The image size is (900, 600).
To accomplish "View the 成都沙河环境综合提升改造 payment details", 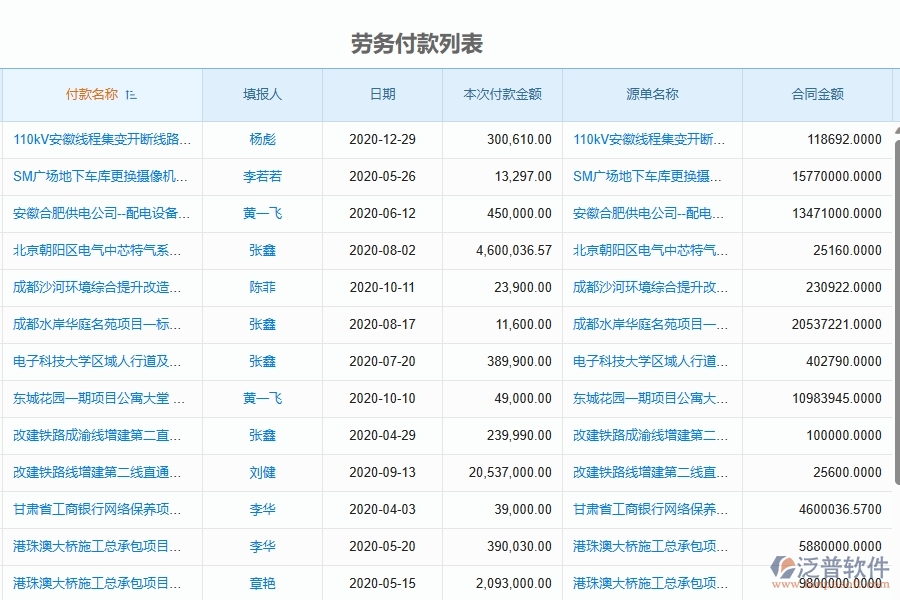I will coord(100,287).
